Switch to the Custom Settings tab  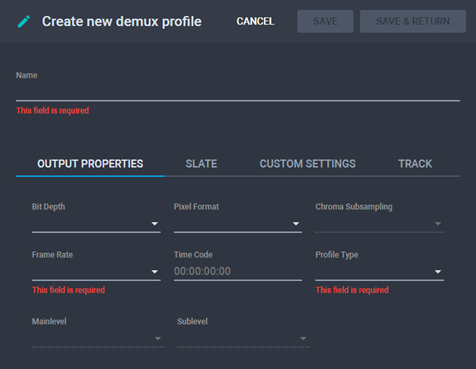click(307, 164)
